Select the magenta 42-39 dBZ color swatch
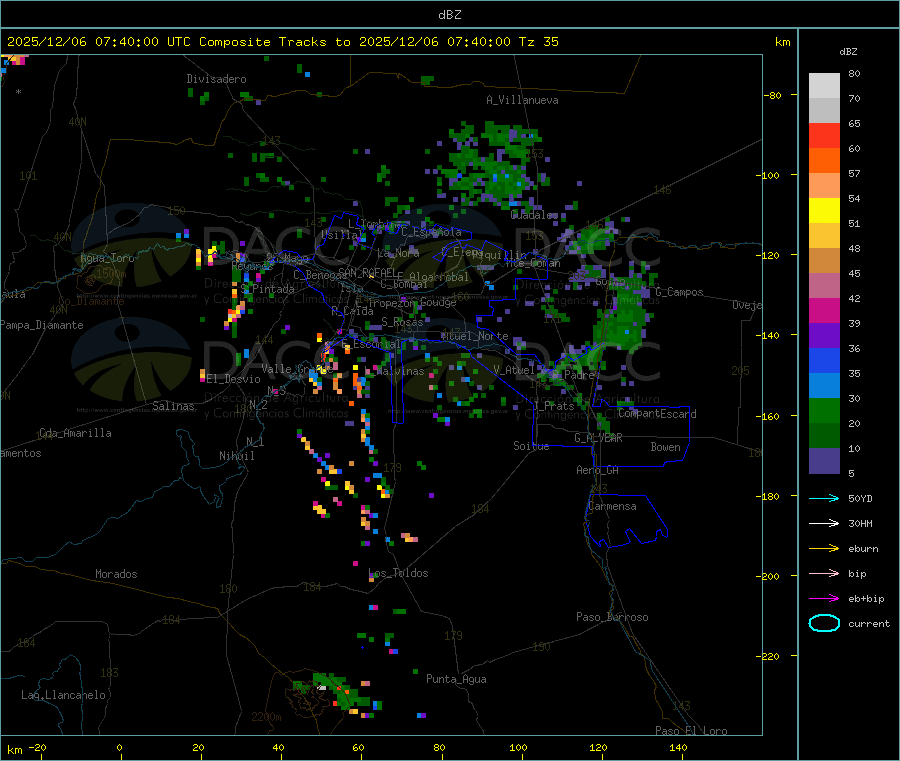 pyautogui.click(x=824, y=310)
